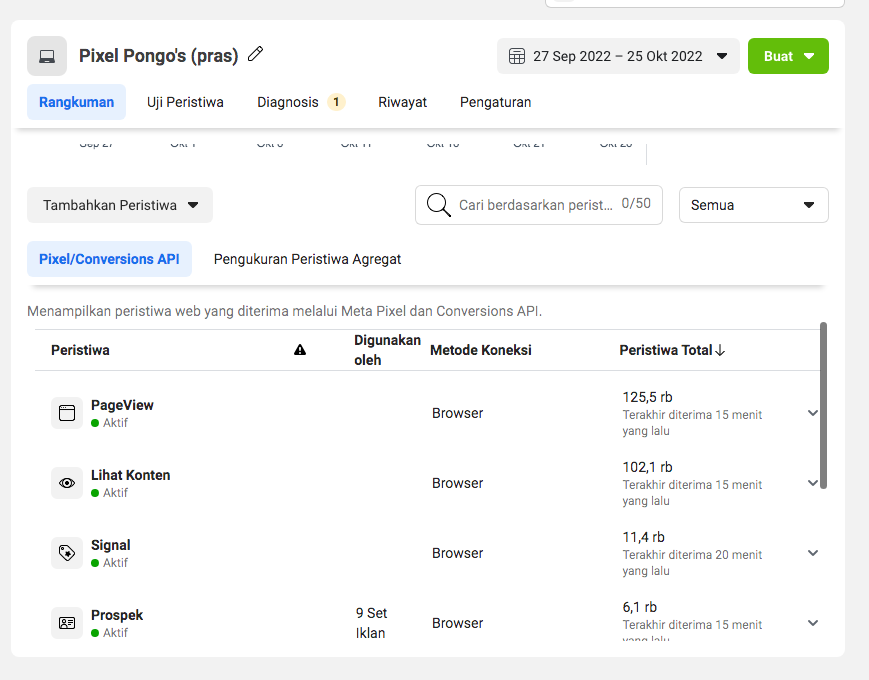Click the Lihat Konten eye icon

(67, 483)
